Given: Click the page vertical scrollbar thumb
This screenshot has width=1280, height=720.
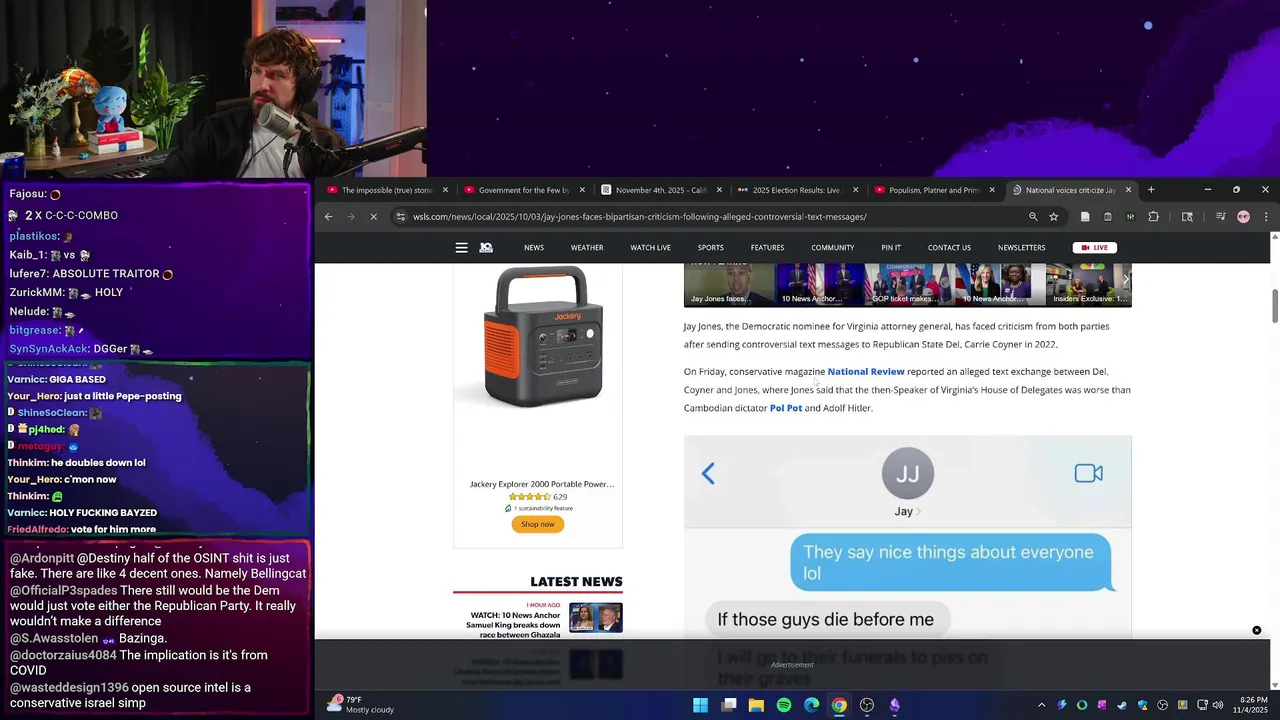Looking at the screenshot, I should click(x=1275, y=306).
